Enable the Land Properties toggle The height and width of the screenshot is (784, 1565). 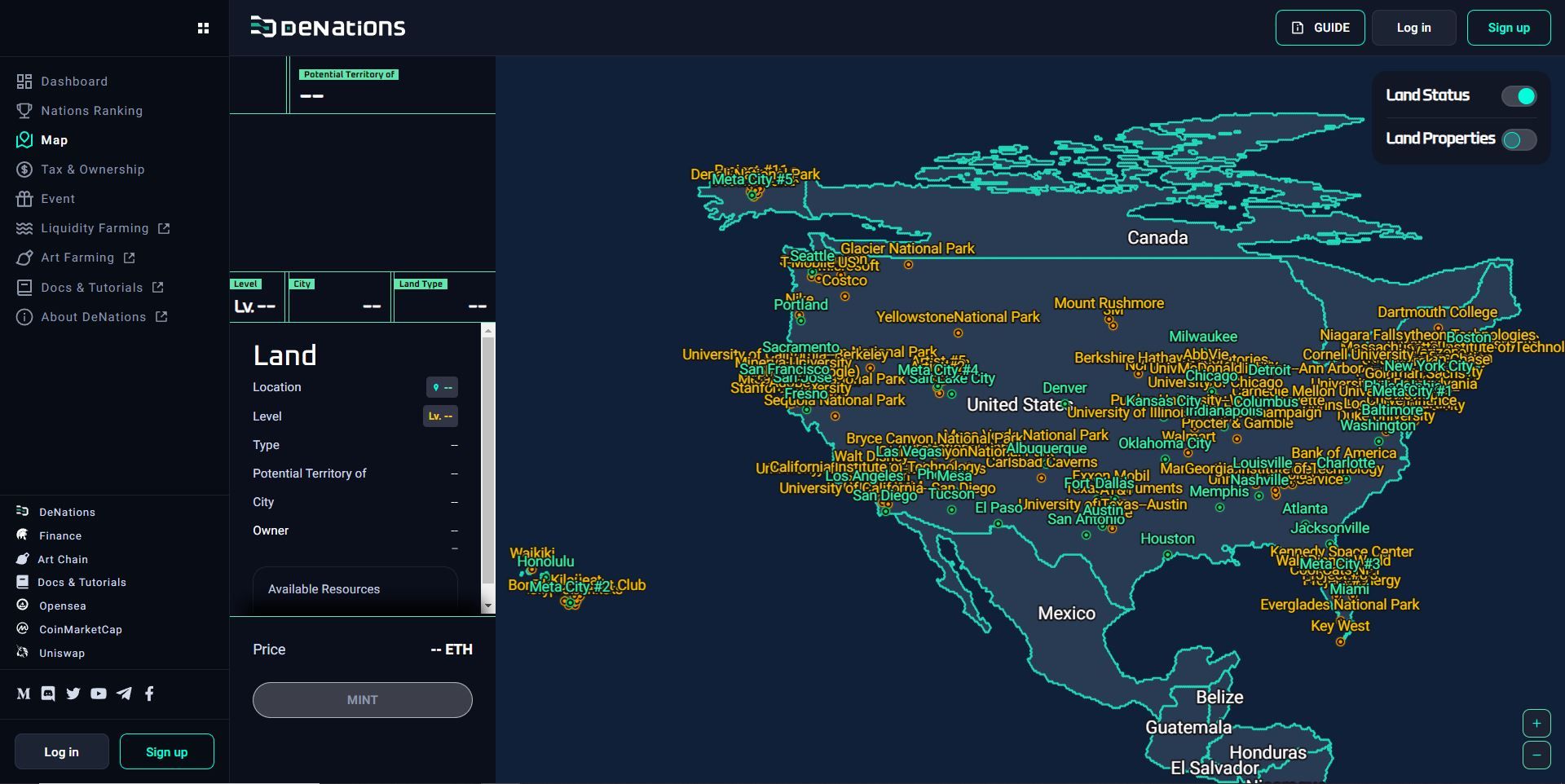tap(1519, 139)
